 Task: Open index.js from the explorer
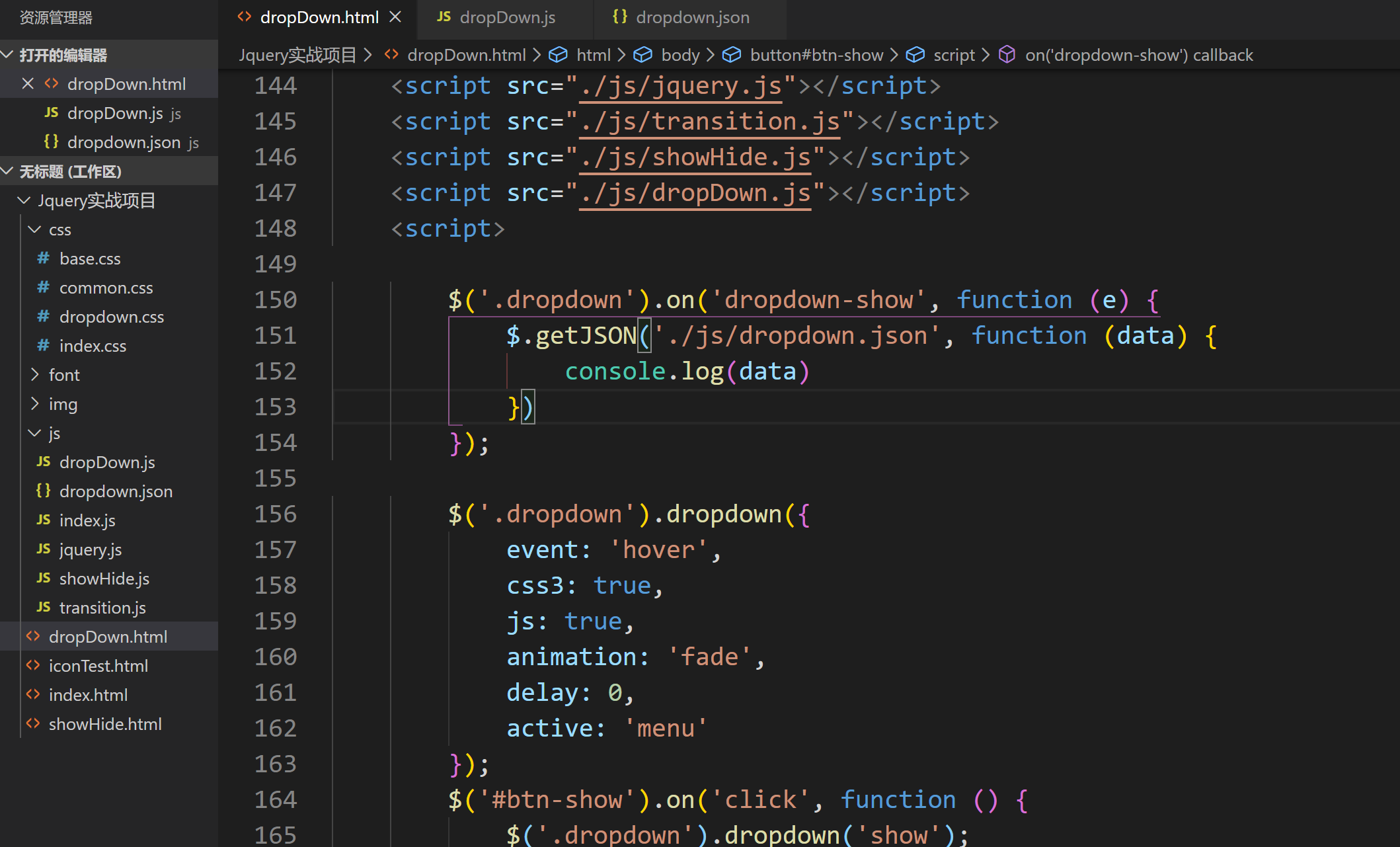click(x=109, y=520)
